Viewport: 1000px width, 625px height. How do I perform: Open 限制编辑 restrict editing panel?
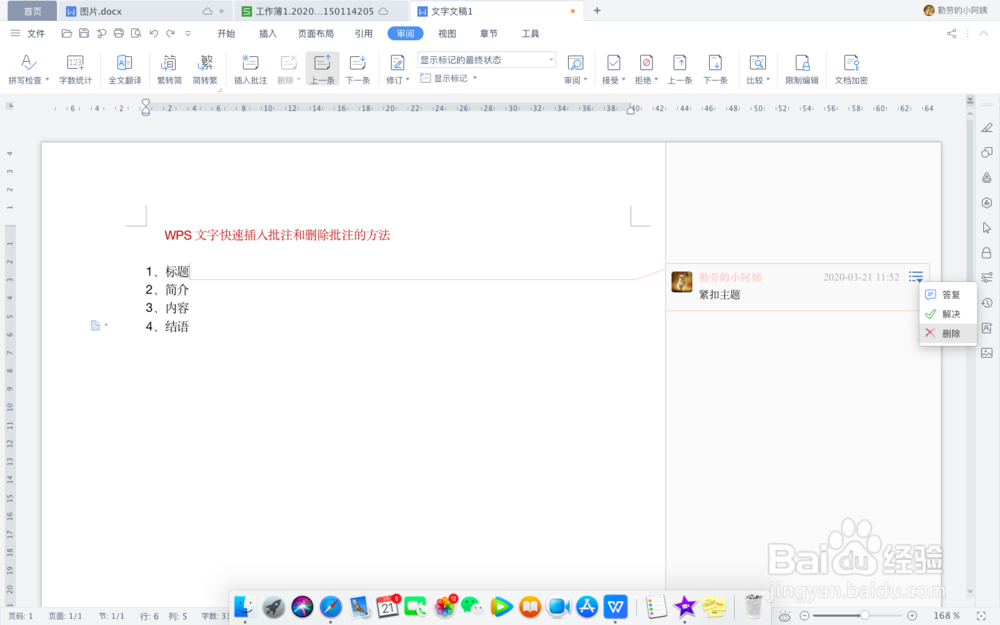pos(801,68)
